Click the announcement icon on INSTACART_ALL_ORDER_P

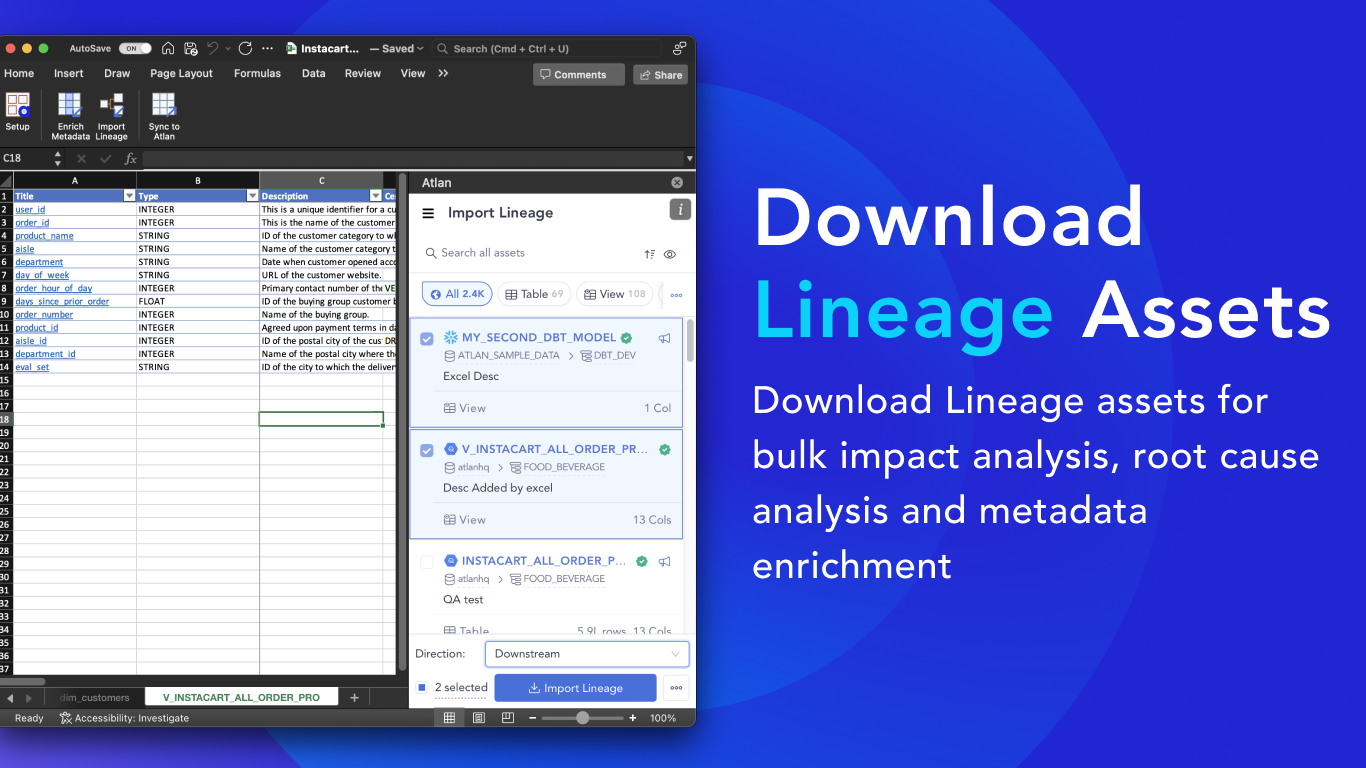(x=664, y=561)
